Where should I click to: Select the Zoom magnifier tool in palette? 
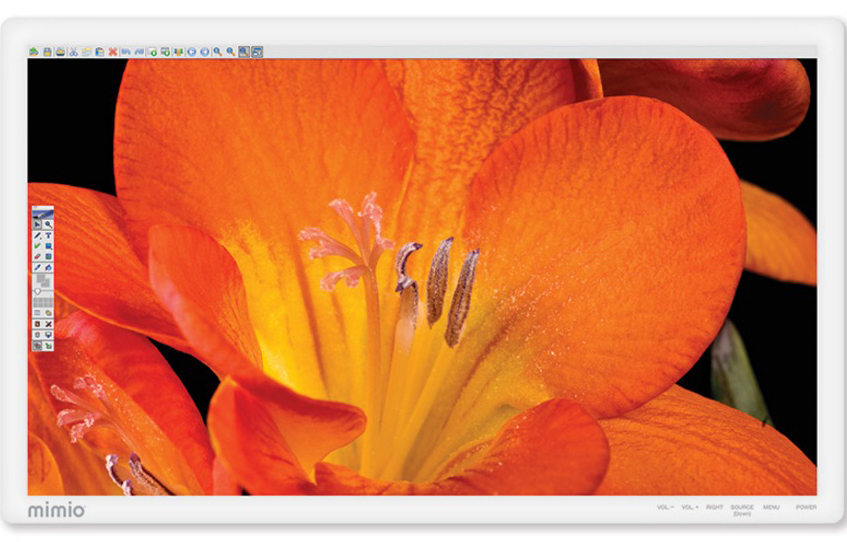[48, 224]
